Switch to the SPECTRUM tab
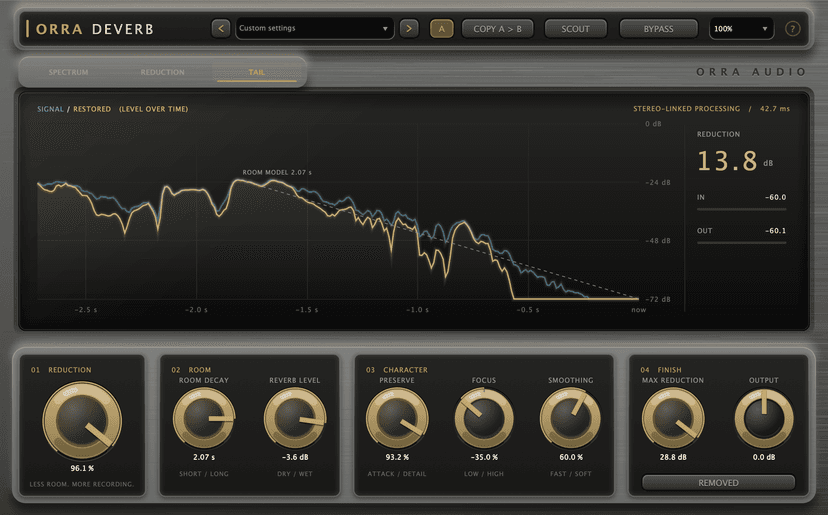 [69, 72]
